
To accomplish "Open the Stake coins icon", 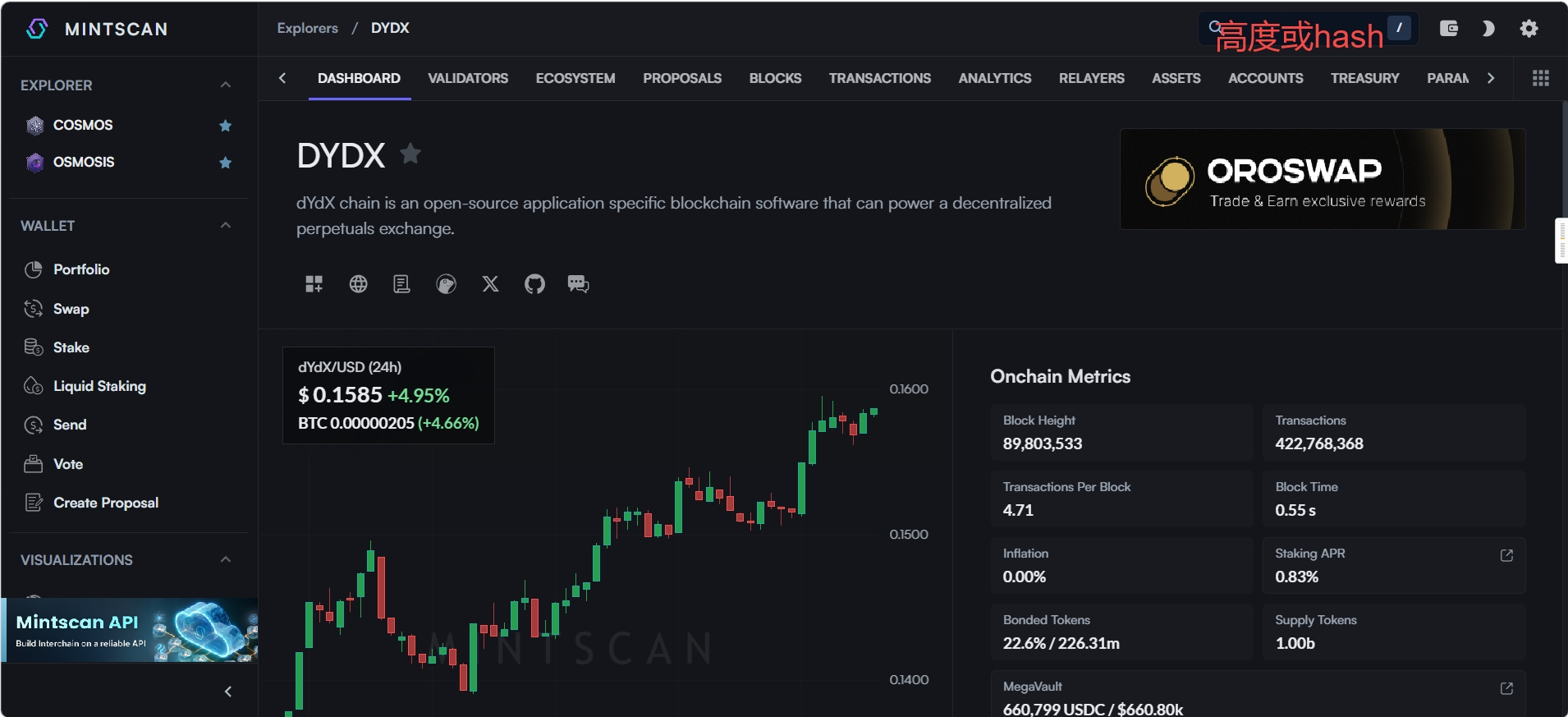I will pyautogui.click(x=34, y=347).
